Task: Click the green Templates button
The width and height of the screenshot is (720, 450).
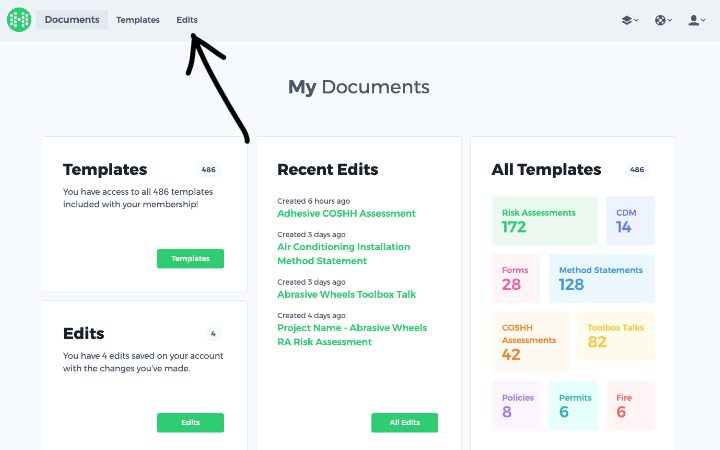Action: [x=190, y=259]
